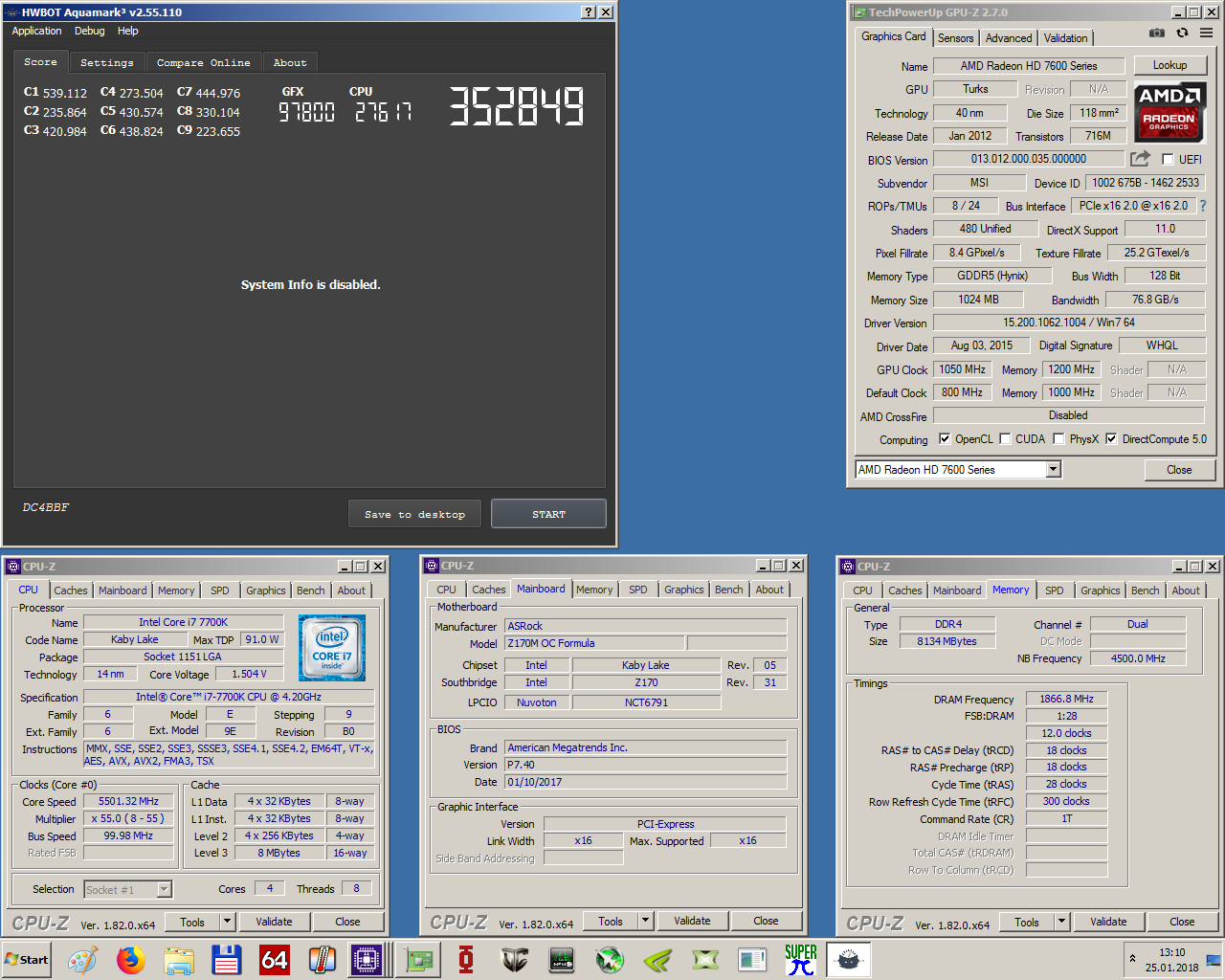Toggle the PhysX checkbox
Image resolution: width=1225 pixels, height=980 pixels.
[1058, 439]
